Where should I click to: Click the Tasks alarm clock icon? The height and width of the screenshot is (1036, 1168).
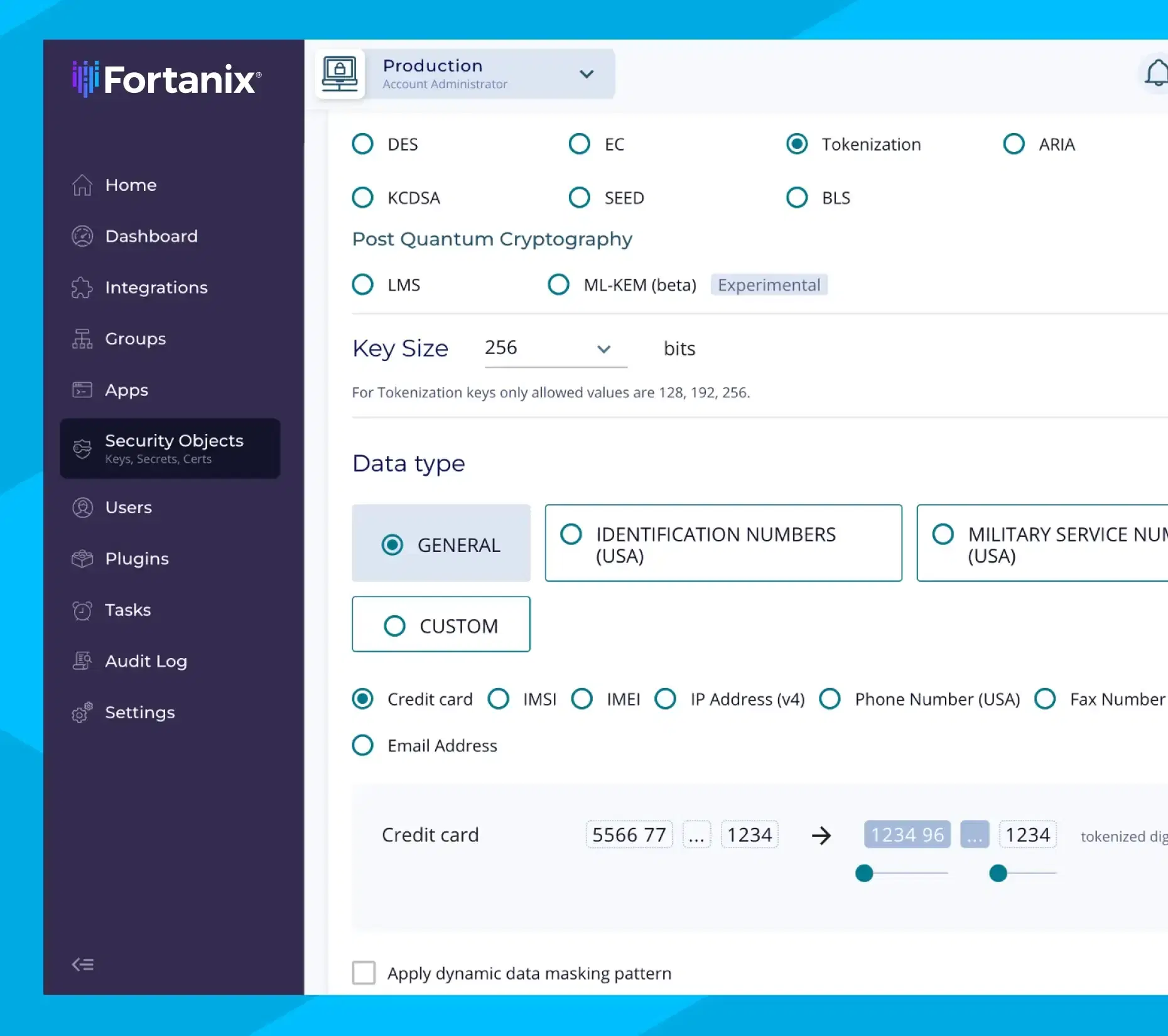[x=82, y=610]
